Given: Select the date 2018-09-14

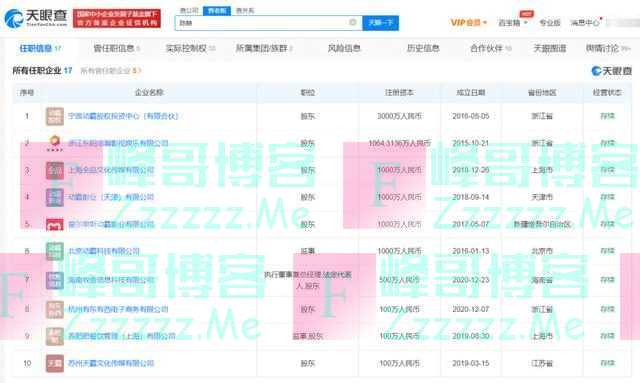Looking at the screenshot, I should tap(471, 197).
